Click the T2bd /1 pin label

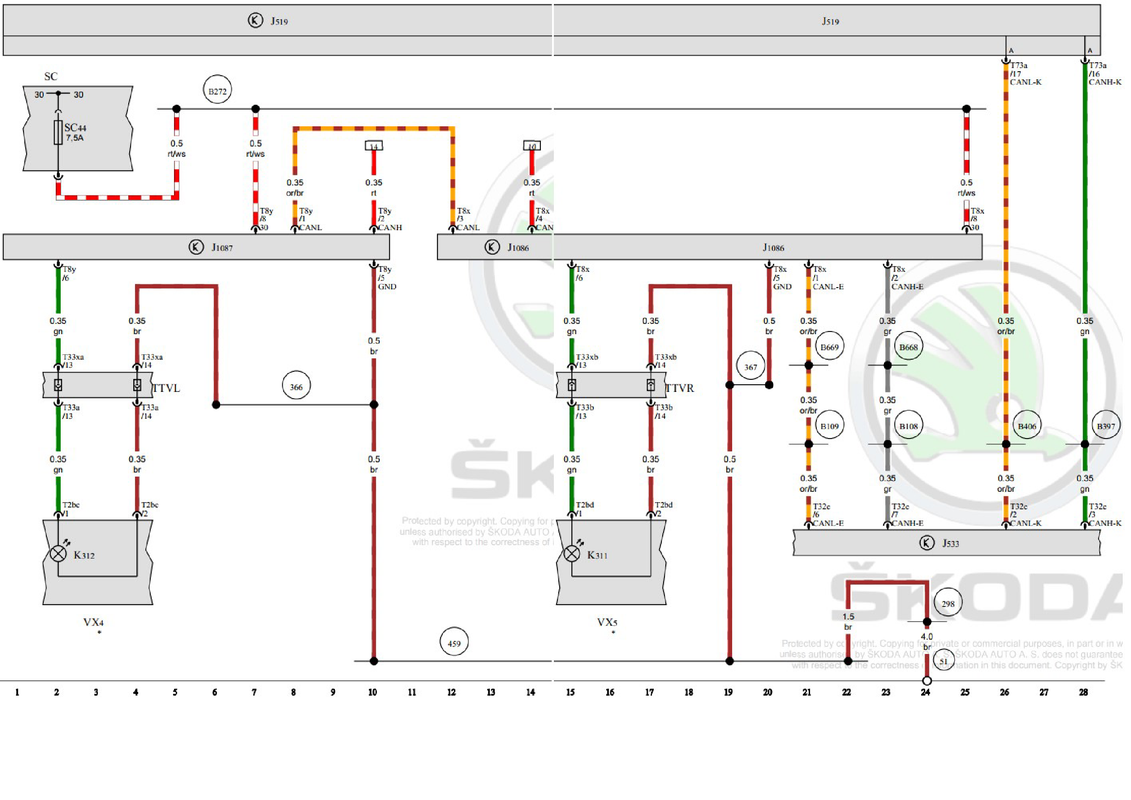coord(584,509)
